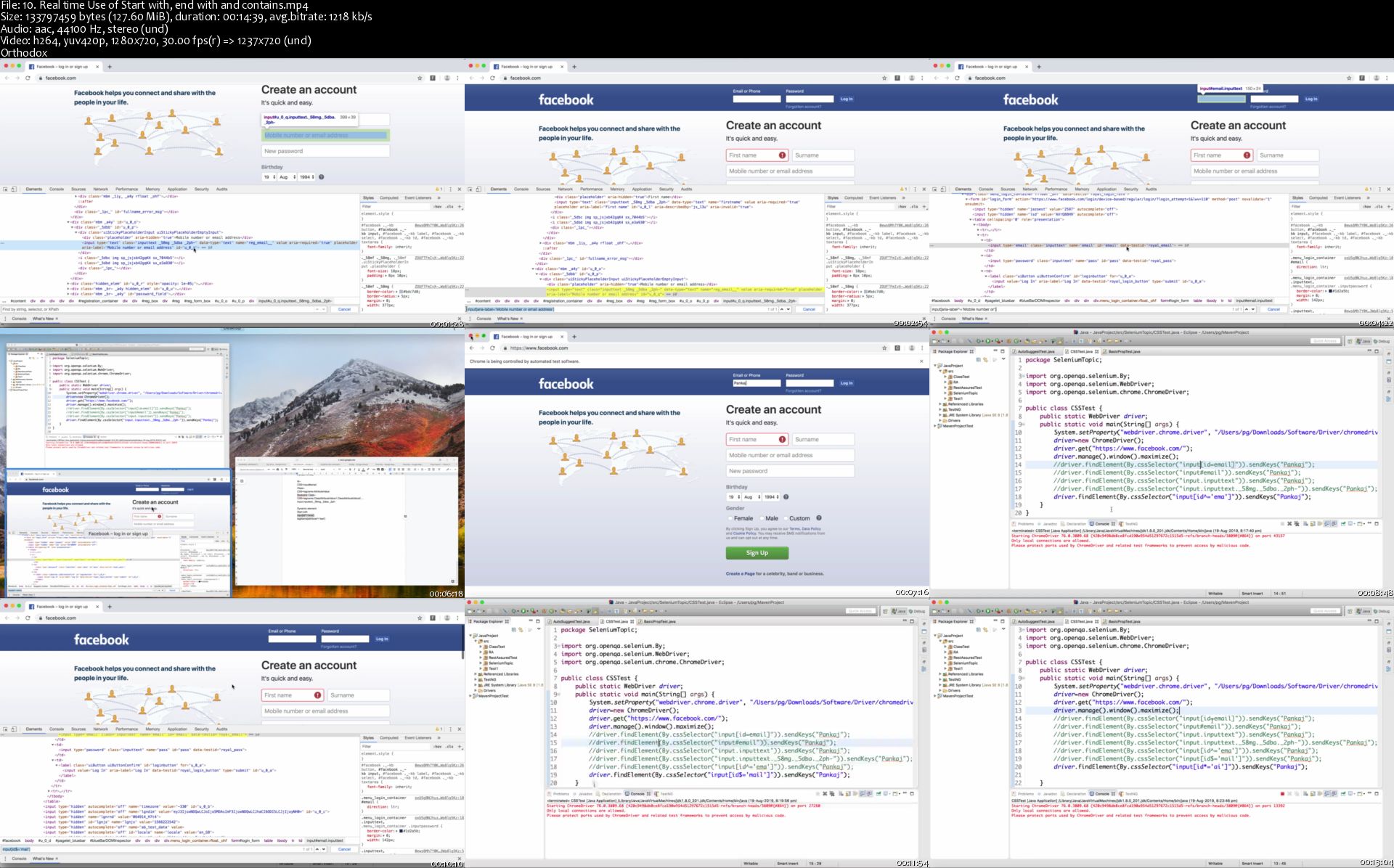Select the Male gender radio button

pos(762,519)
